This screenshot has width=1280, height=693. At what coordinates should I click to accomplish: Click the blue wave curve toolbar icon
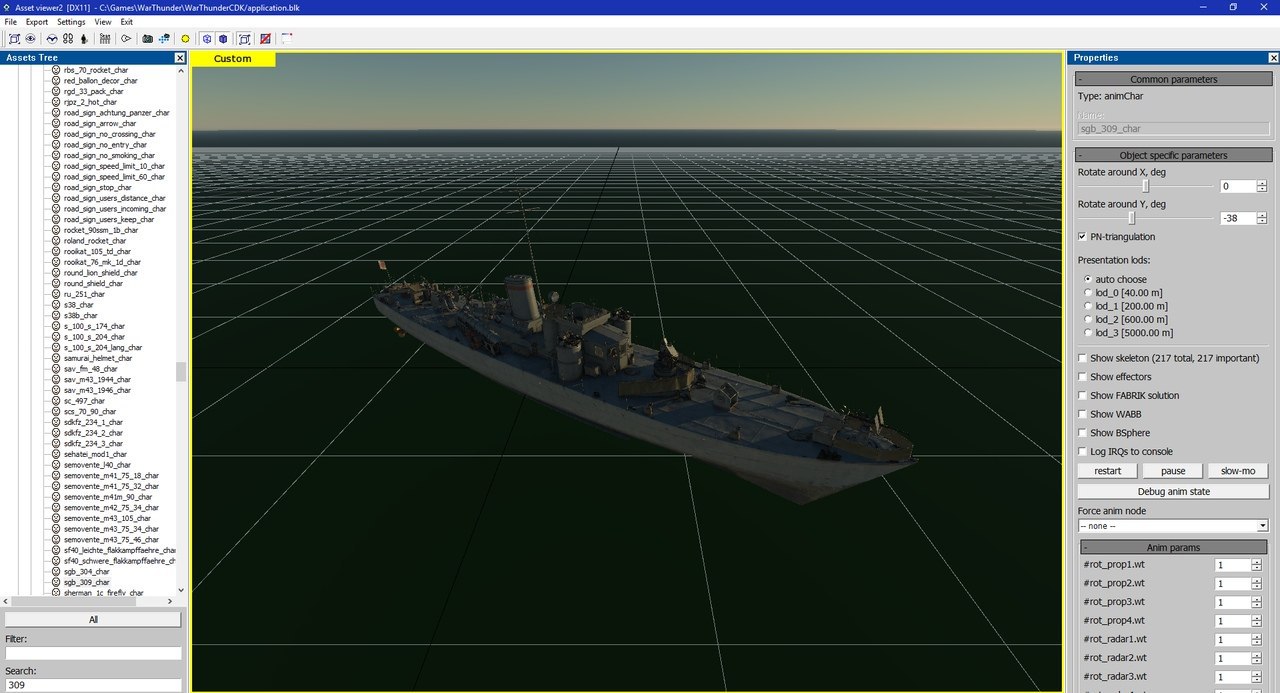52,39
